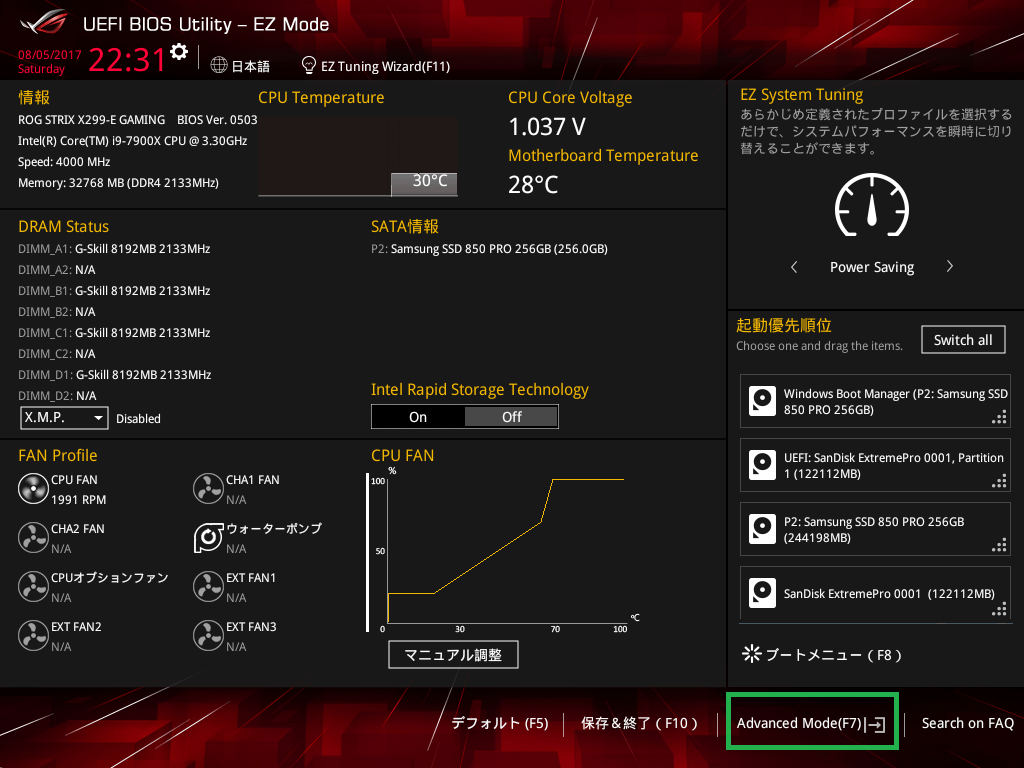Go to next EZ System Tuning profile
The image size is (1024, 768).
(950, 266)
